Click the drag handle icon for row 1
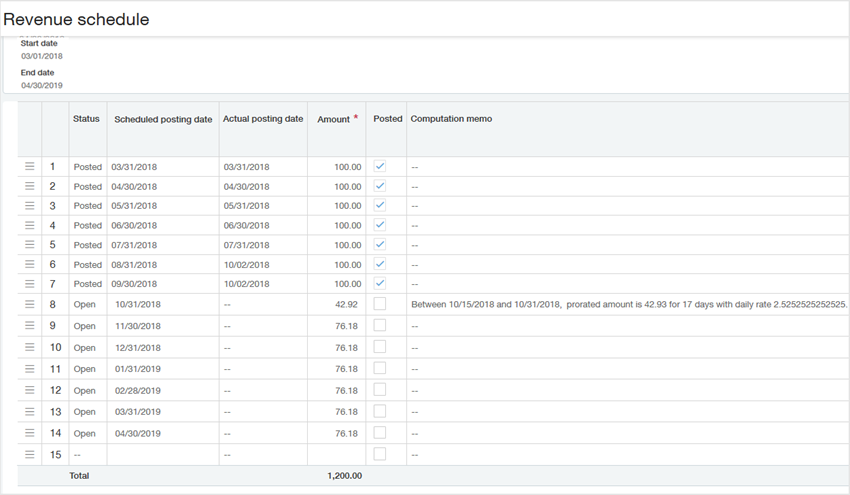Viewport: 850px width, 495px height. 29,166
